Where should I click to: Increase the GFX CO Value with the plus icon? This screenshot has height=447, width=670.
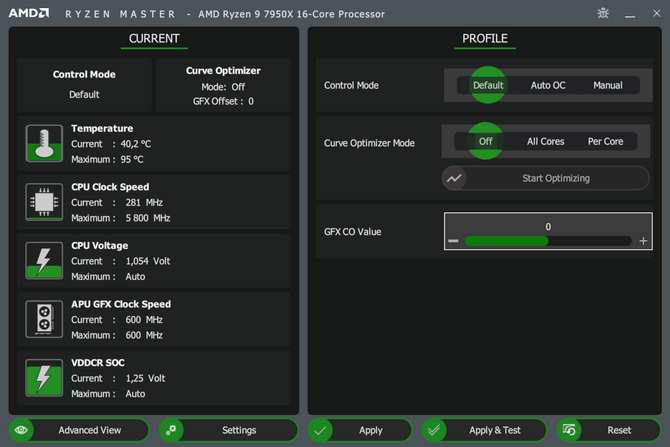[643, 241]
